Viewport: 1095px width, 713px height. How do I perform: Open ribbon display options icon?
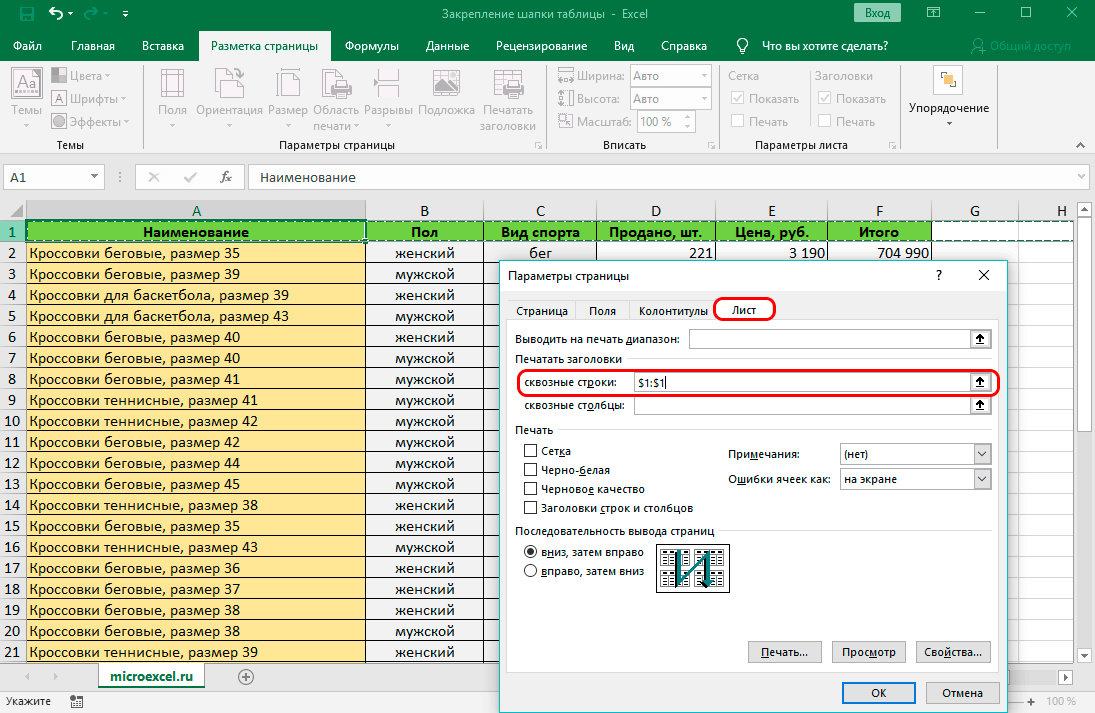point(934,13)
